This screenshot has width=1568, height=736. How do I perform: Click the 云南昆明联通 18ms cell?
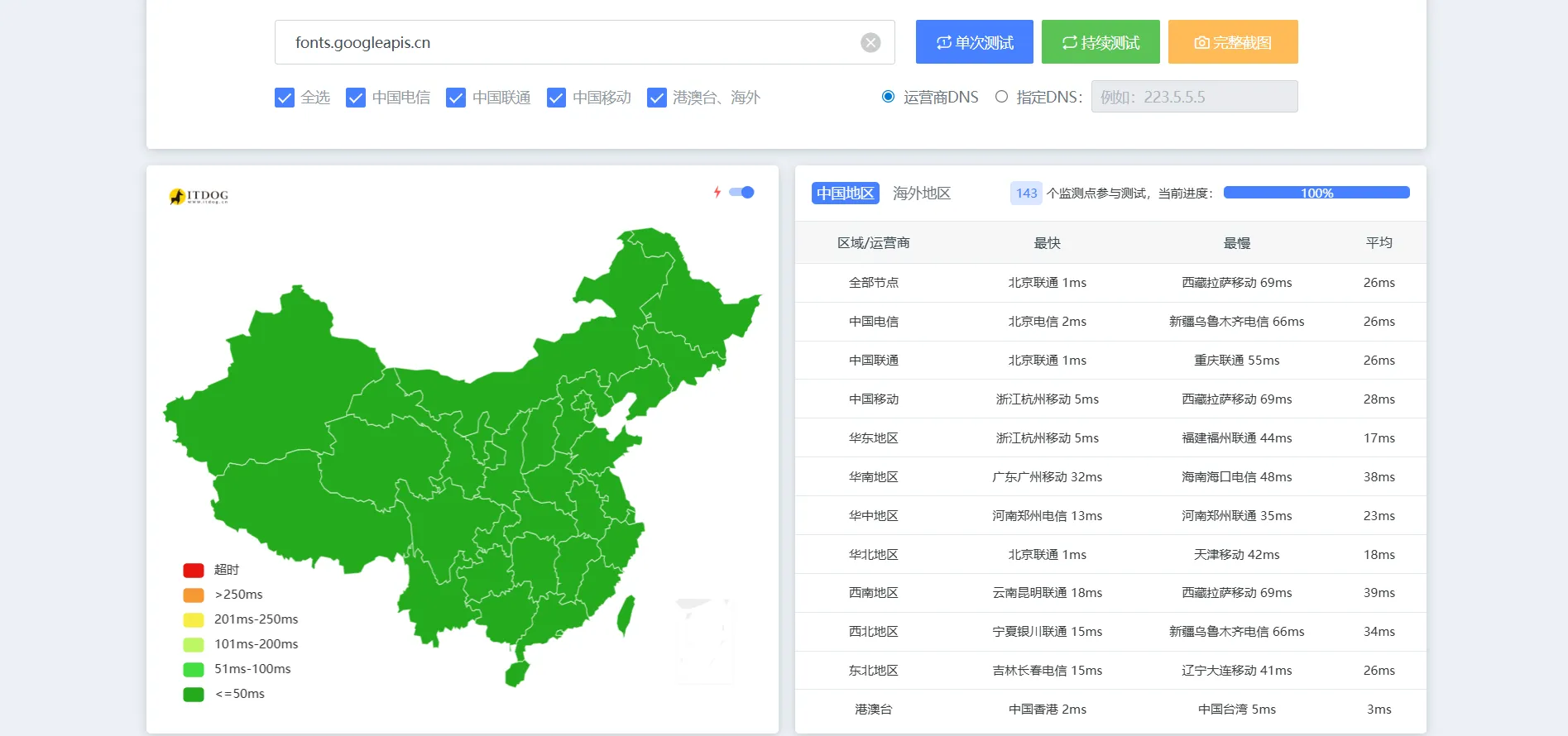click(x=1048, y=593)
